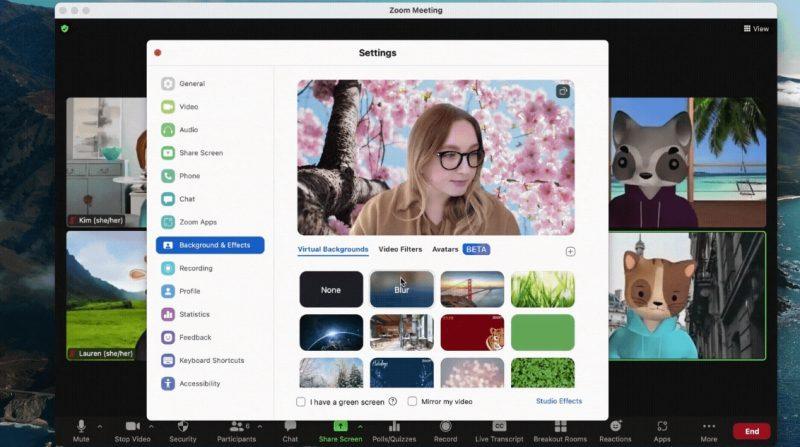Open Share Screen settings

click(192, 153)
